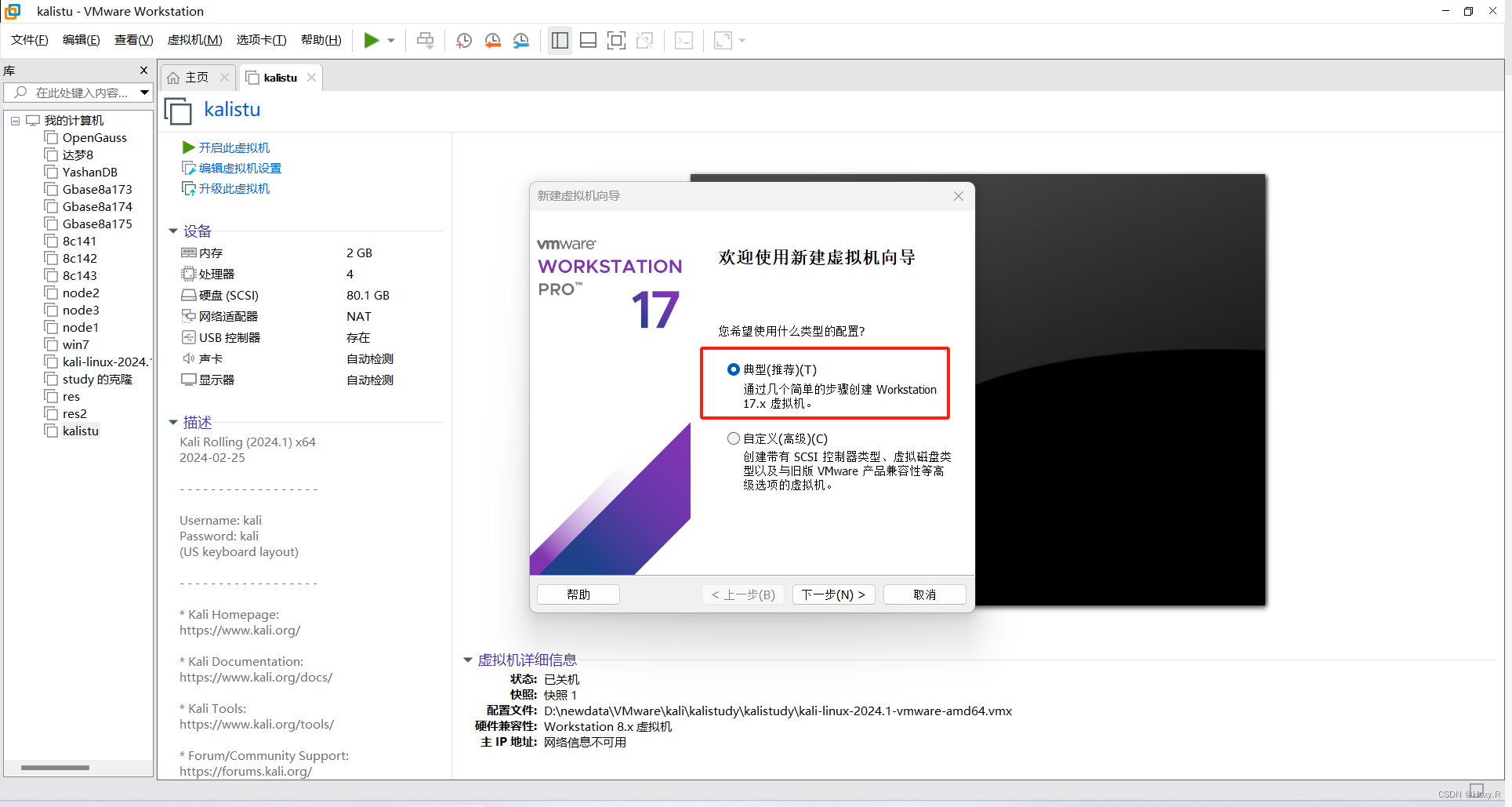
Task: Click the 取消 button in the wizard
Action: pos(925,594)
